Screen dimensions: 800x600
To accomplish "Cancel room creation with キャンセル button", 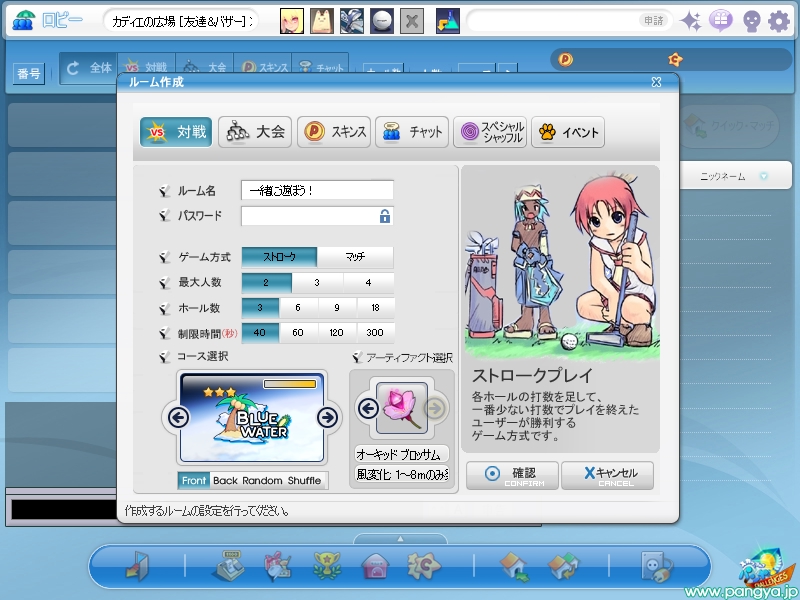I will pos(608,476).
